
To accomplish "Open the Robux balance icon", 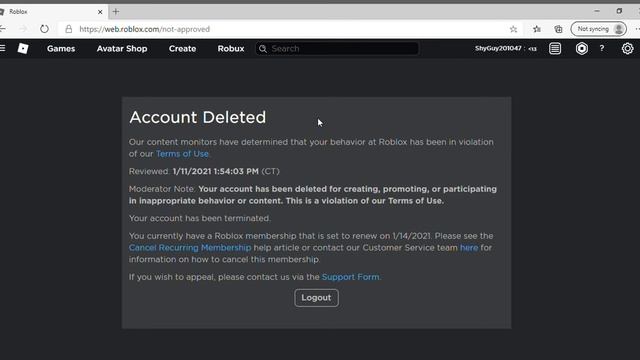I will point(582,49).
